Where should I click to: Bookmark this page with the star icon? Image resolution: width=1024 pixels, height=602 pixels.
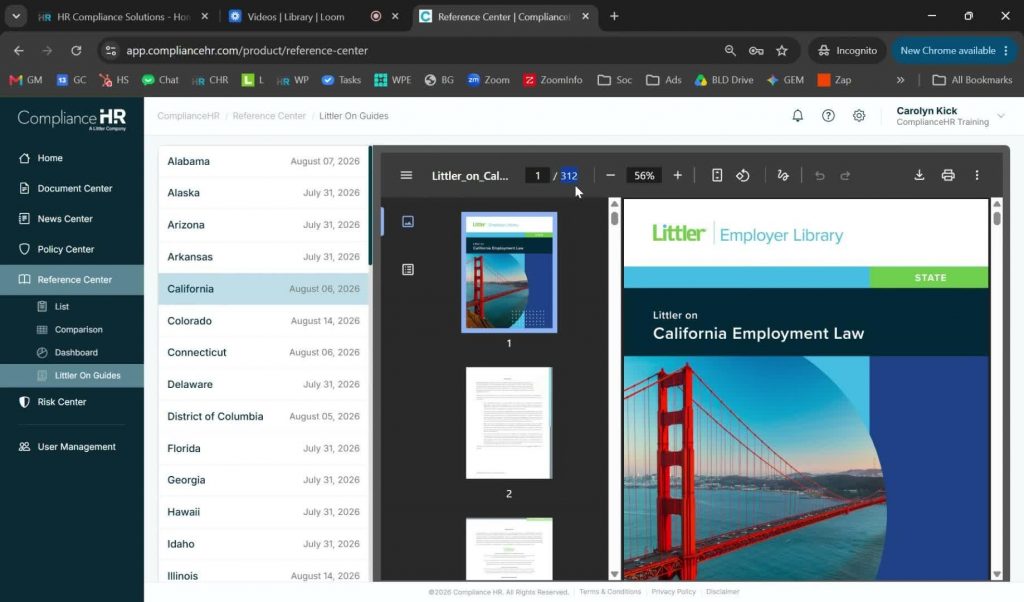[782, 50]
